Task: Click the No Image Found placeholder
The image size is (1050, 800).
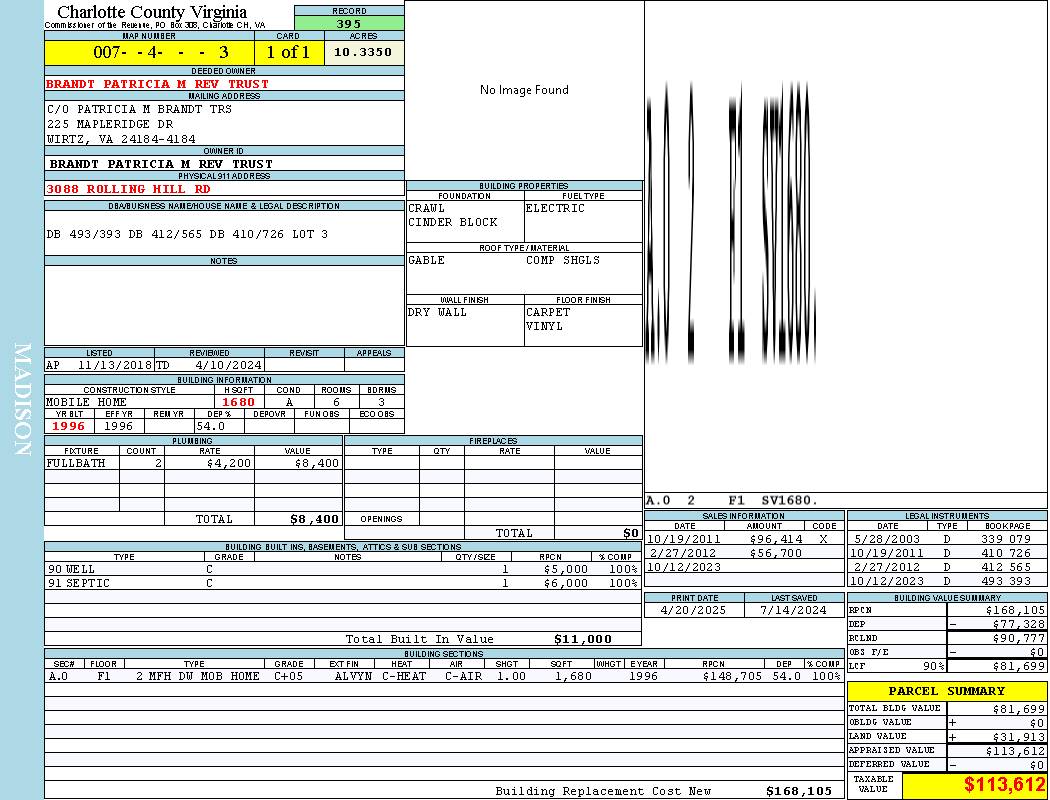Action: click(x=524, y=90)
